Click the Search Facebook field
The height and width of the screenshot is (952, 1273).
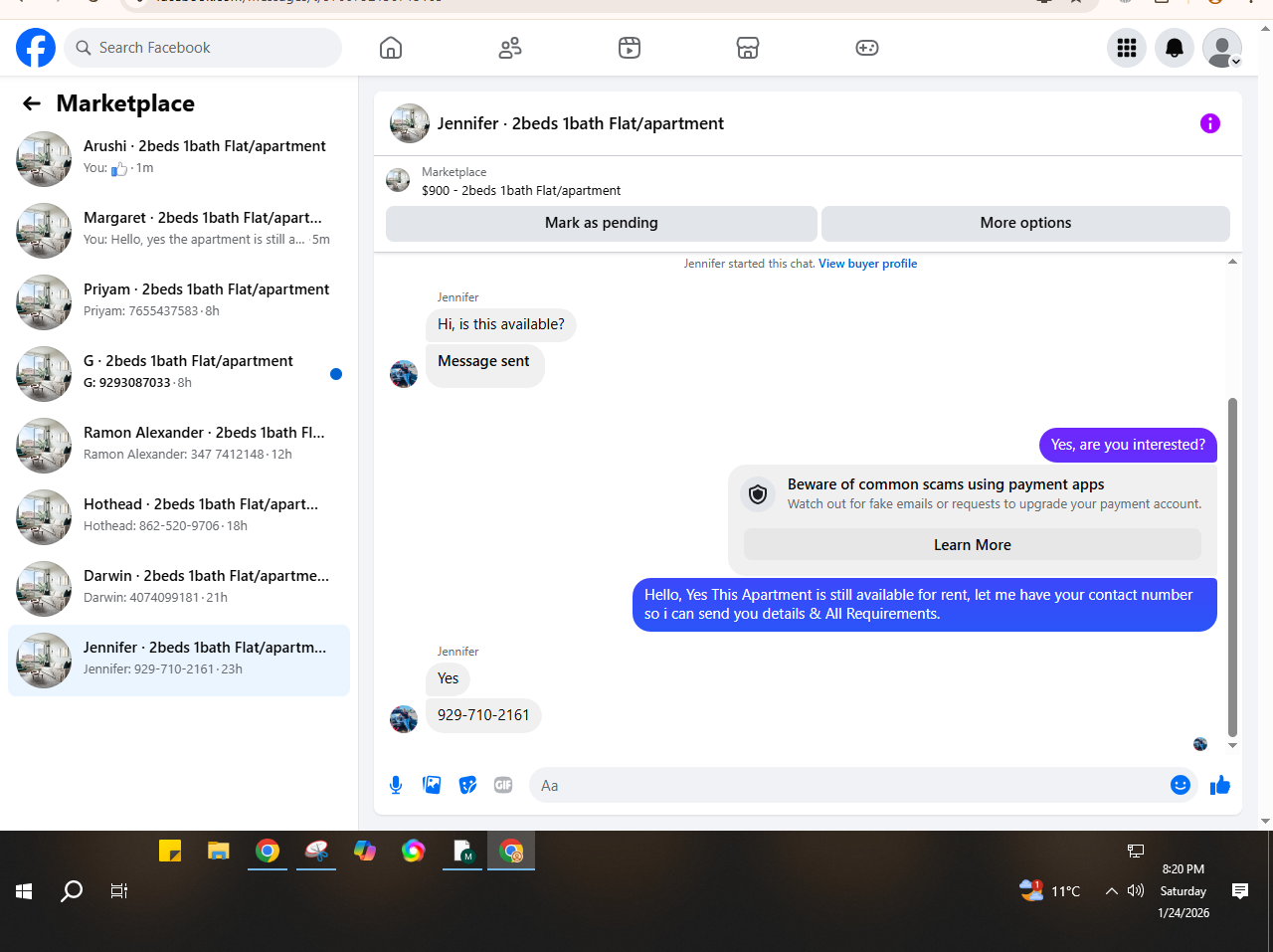click(203, 48)
